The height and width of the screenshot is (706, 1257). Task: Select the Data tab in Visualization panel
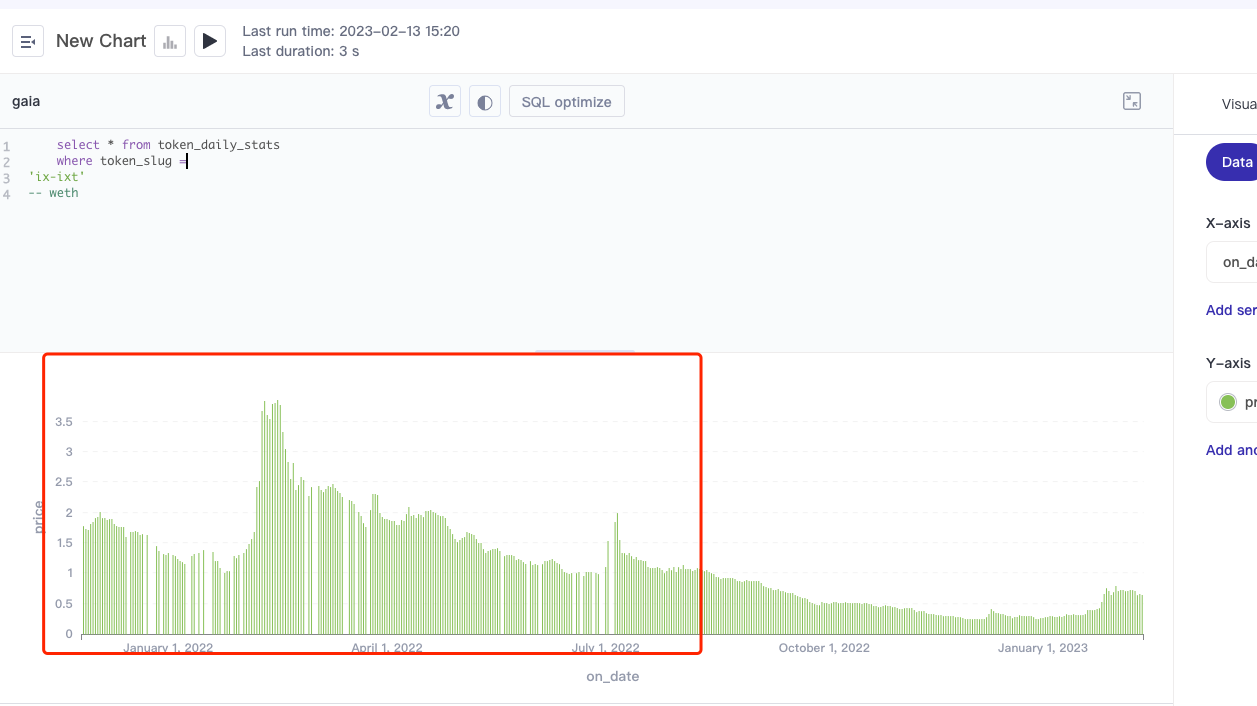point(1235,161)
